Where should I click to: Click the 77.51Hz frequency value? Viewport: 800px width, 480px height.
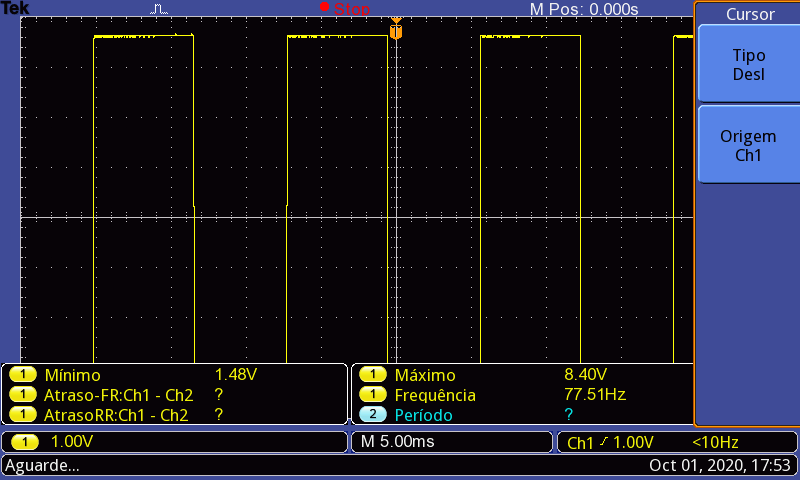595,394
